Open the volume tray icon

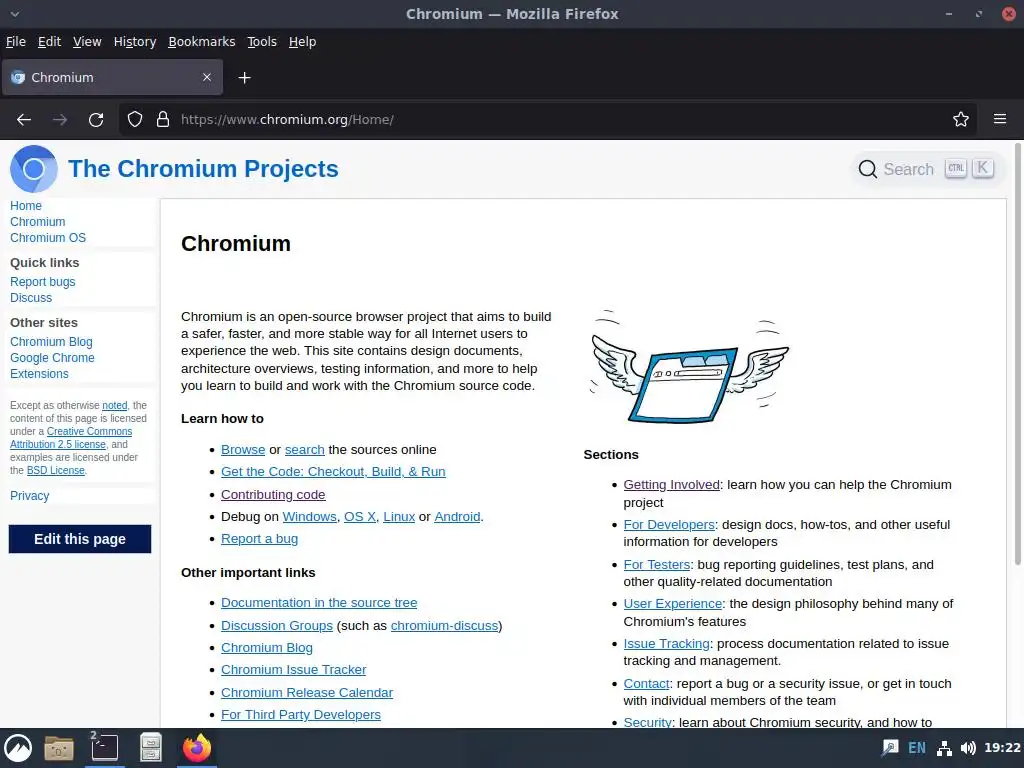tap(968, 748)
